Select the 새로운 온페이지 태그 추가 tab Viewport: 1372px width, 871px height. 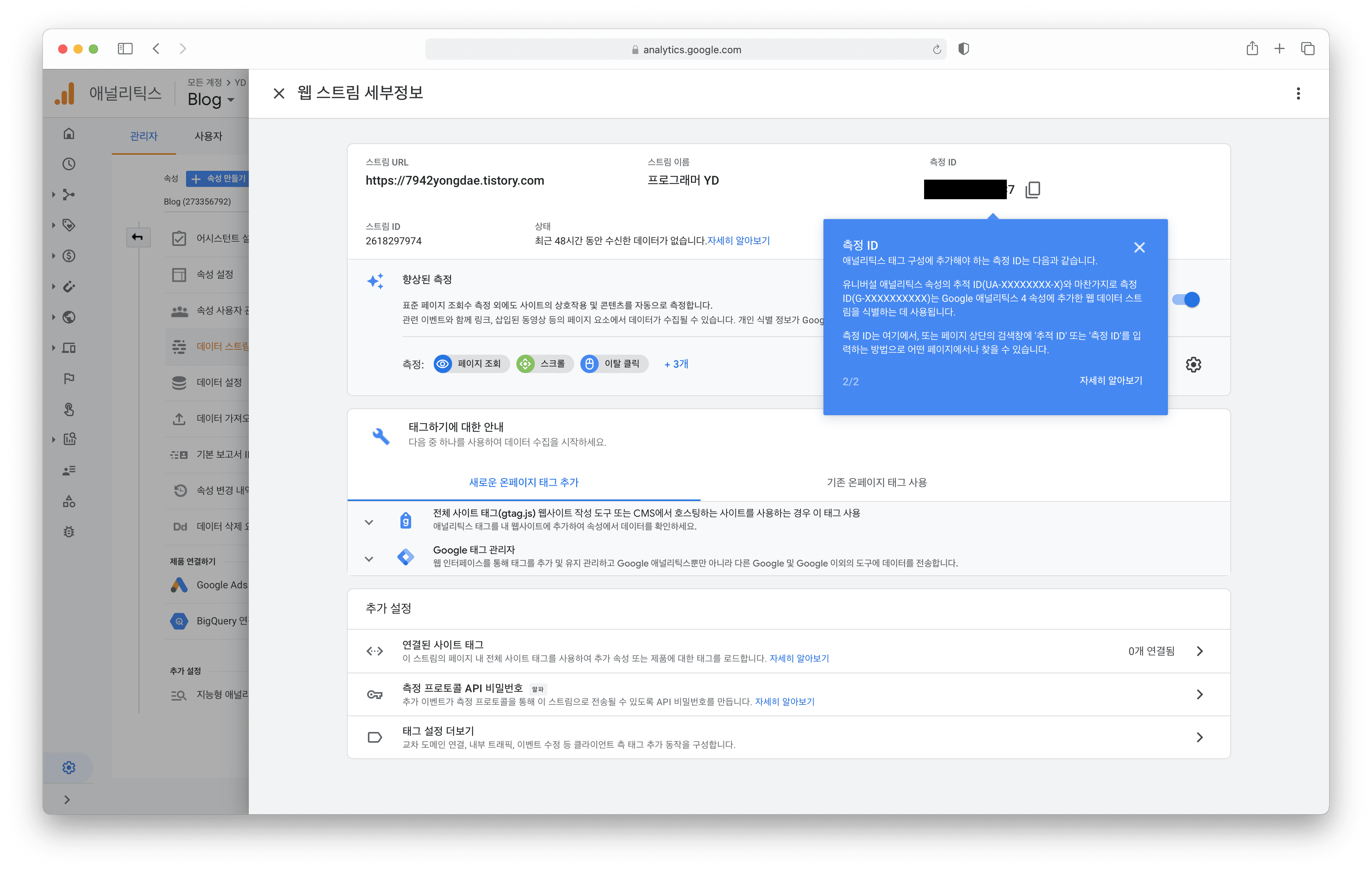[524, 482]
